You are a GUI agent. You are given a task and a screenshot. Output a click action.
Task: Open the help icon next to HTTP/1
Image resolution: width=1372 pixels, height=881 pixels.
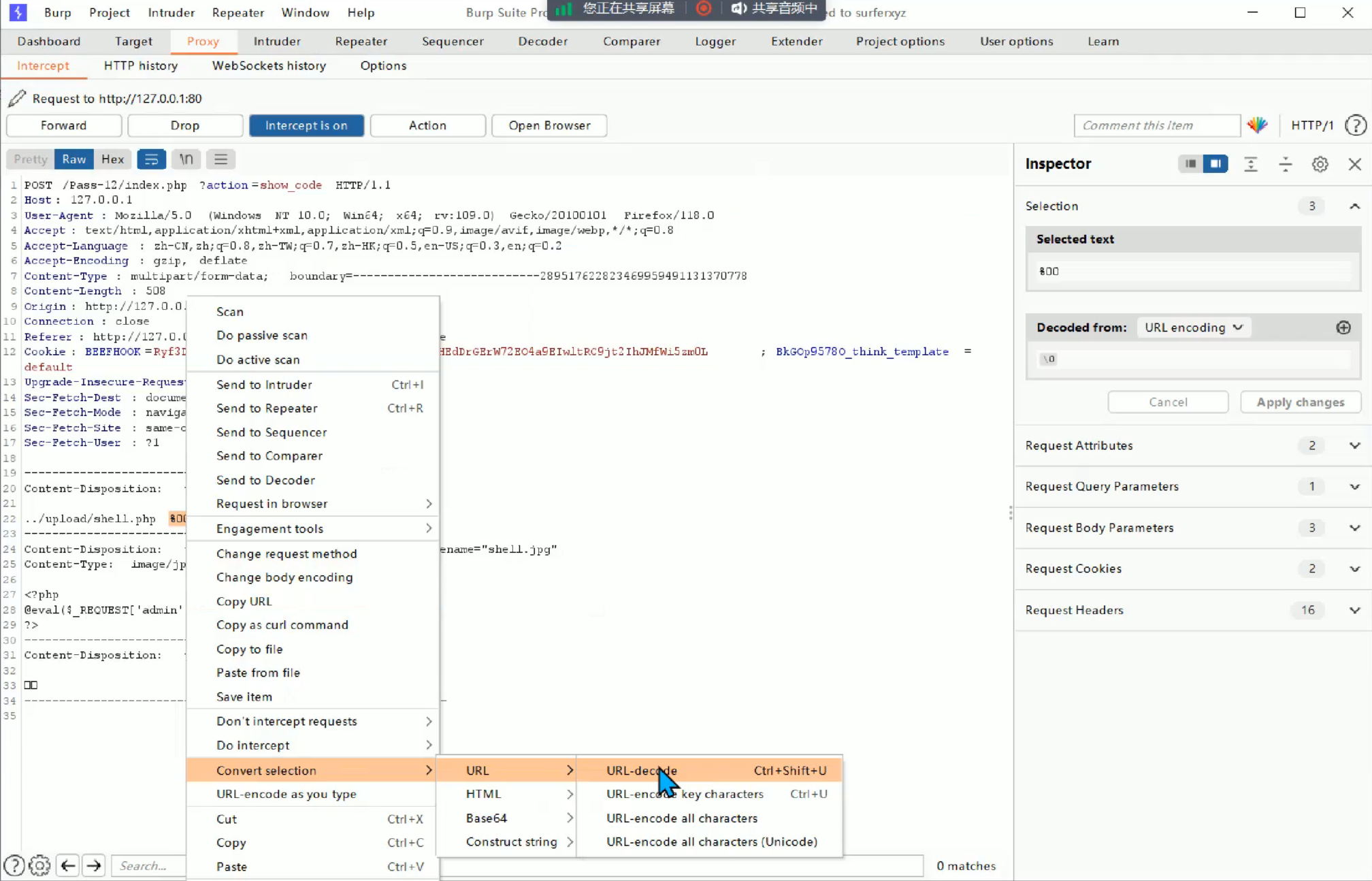(x=1356, y=125)
